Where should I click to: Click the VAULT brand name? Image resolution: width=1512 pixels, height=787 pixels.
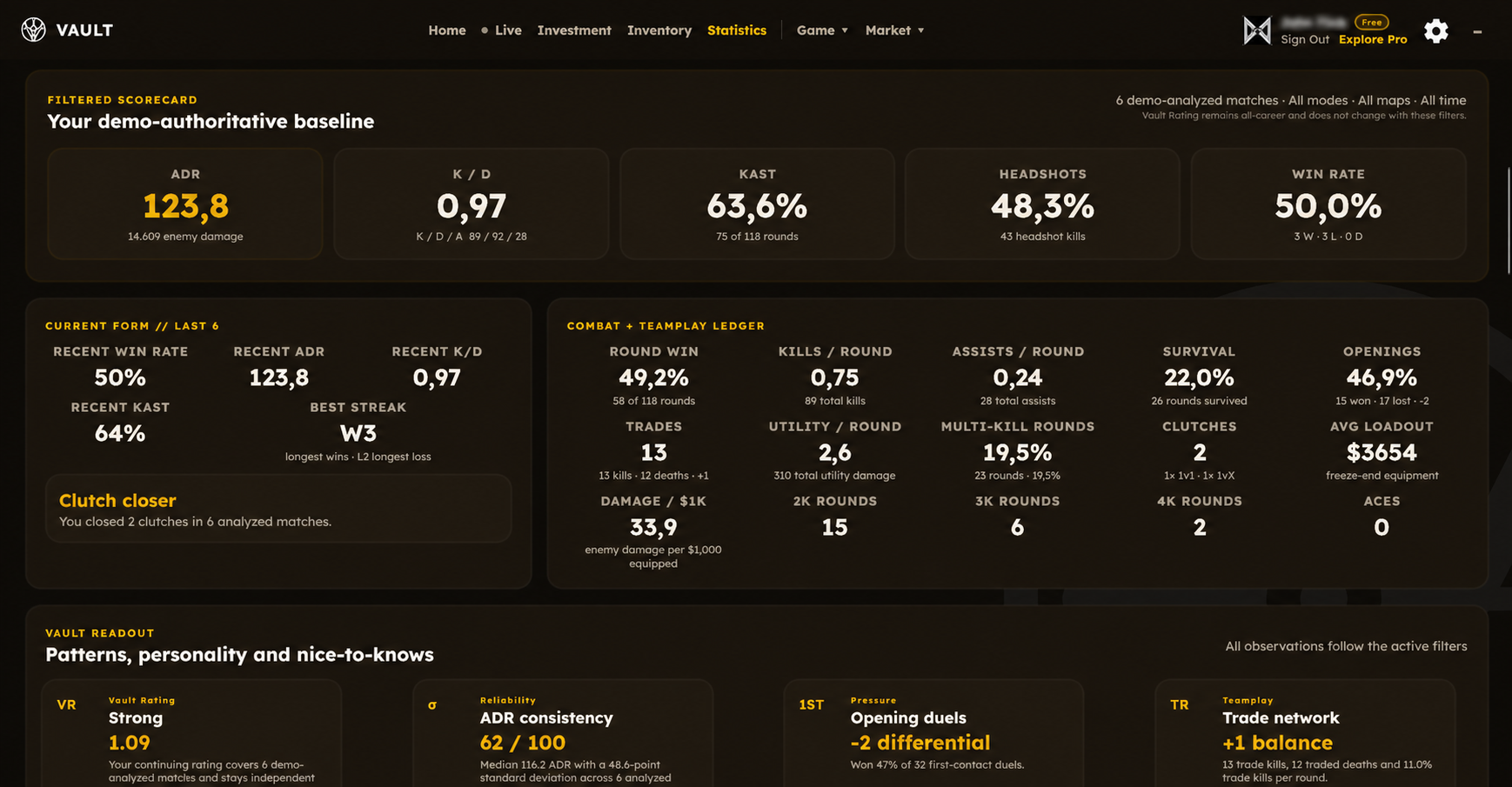coord(84,30)
